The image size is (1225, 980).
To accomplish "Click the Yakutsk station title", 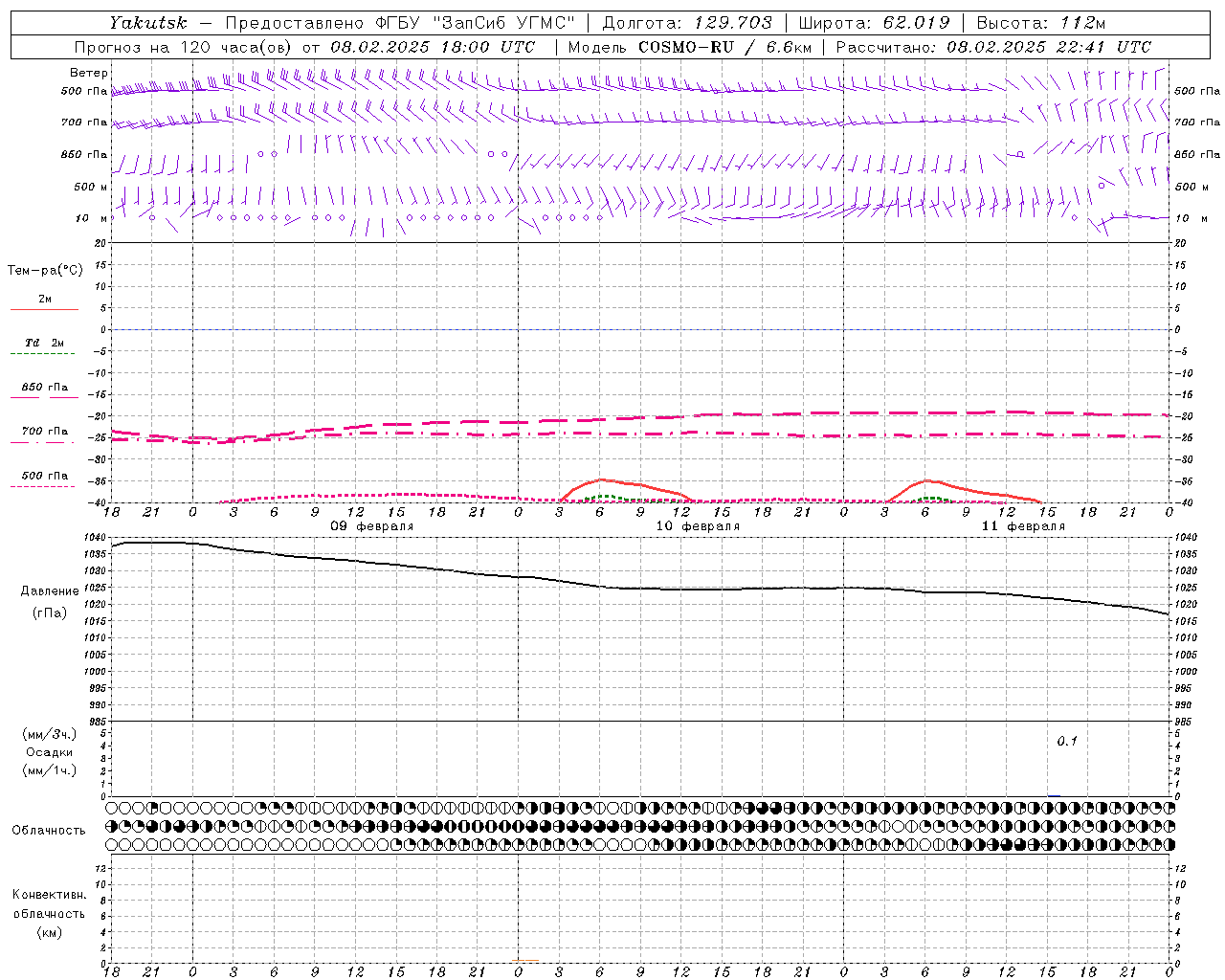I will click(x=147, y=23).
